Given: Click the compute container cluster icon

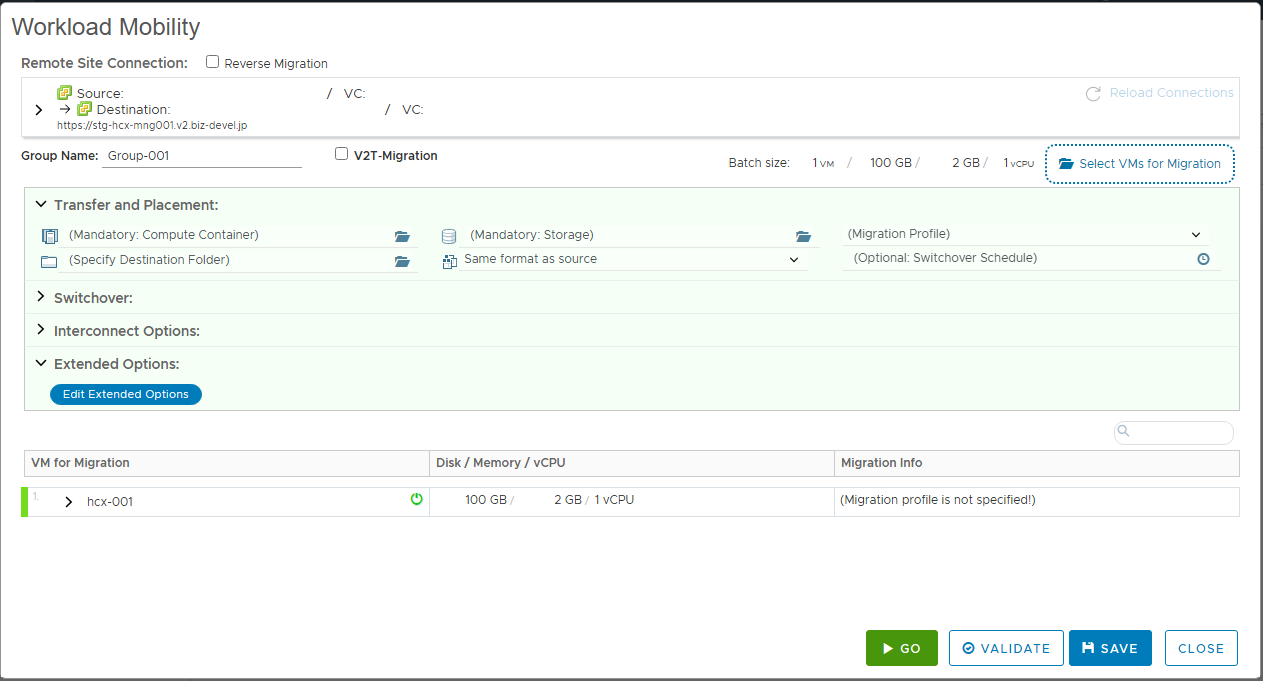Looking at the screenshot, I should [x=50, y=236].
